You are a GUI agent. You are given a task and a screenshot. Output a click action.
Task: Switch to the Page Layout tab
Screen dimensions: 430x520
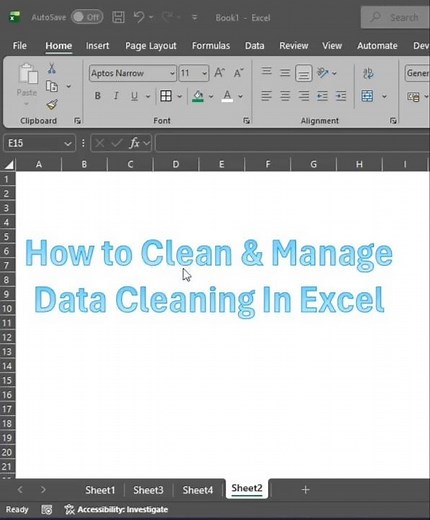[151, 46]
